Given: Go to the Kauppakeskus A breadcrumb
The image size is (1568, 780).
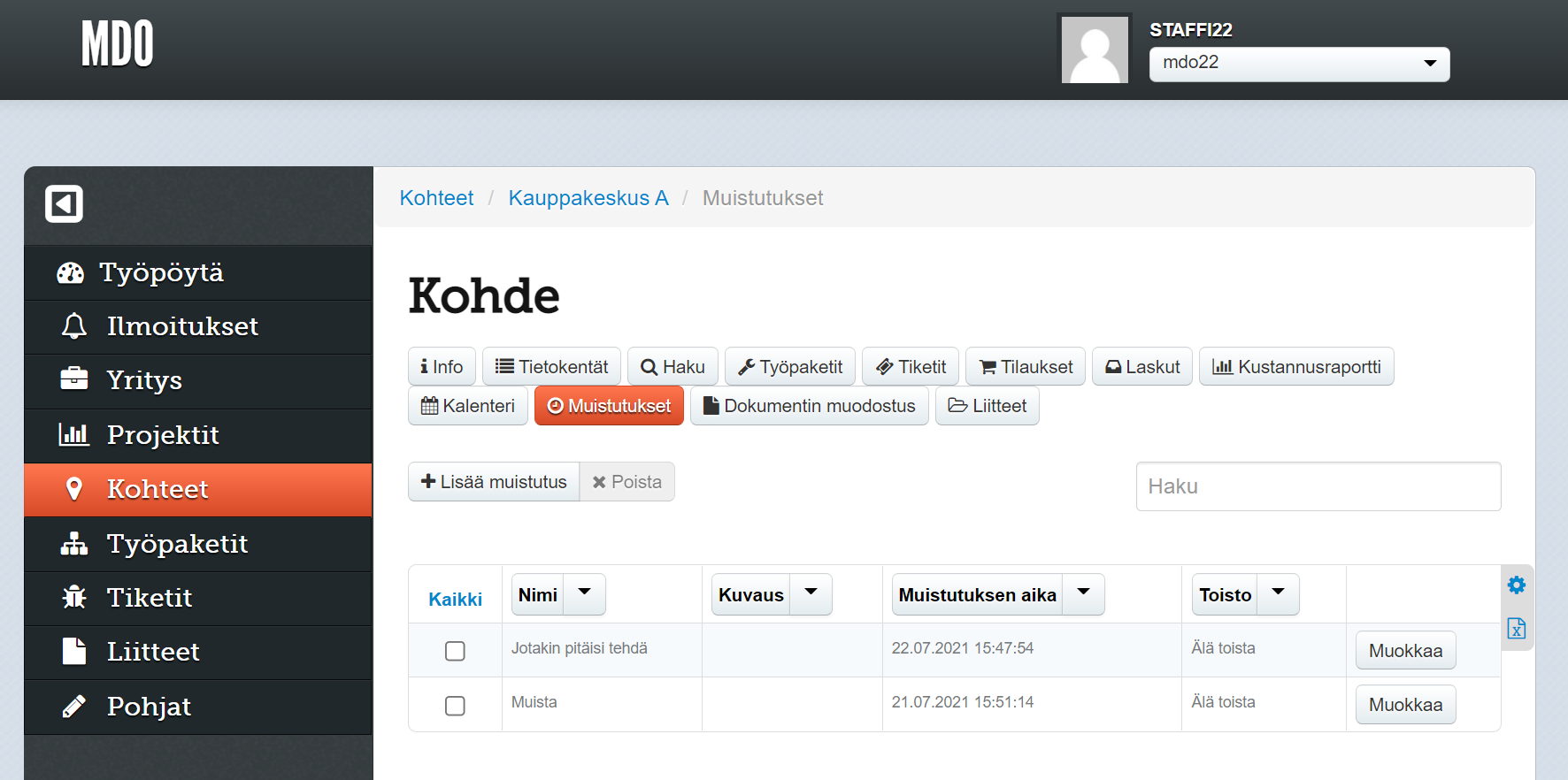Looking at the screenshot, I should [588, 198].
